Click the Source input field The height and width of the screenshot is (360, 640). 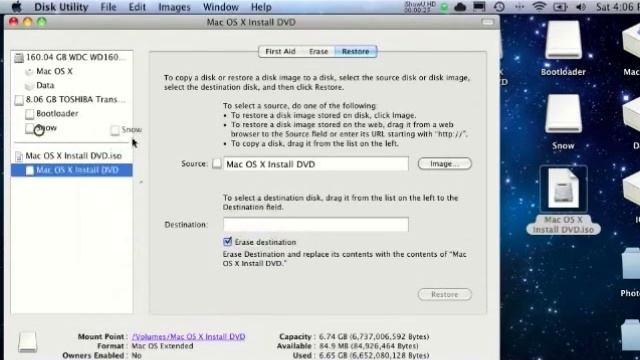tap(316, 164)
